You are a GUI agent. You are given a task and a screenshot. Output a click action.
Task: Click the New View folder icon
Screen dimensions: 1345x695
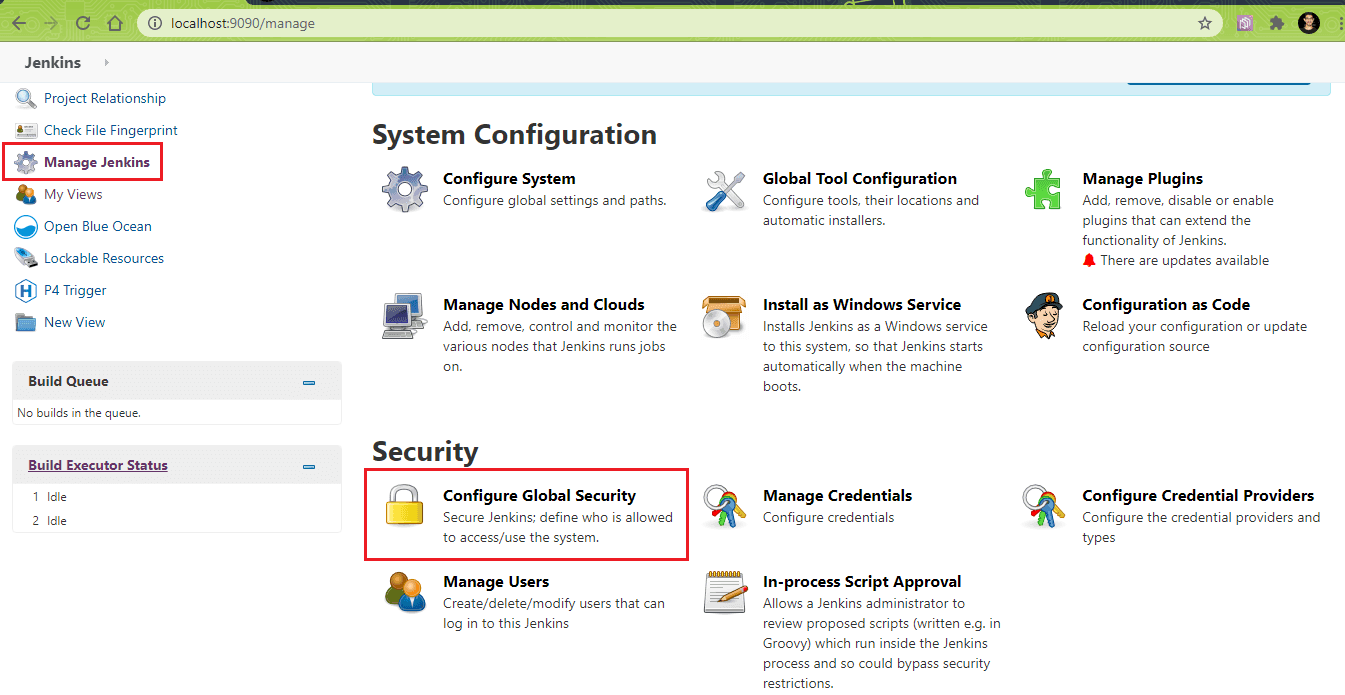pos(26,322)
